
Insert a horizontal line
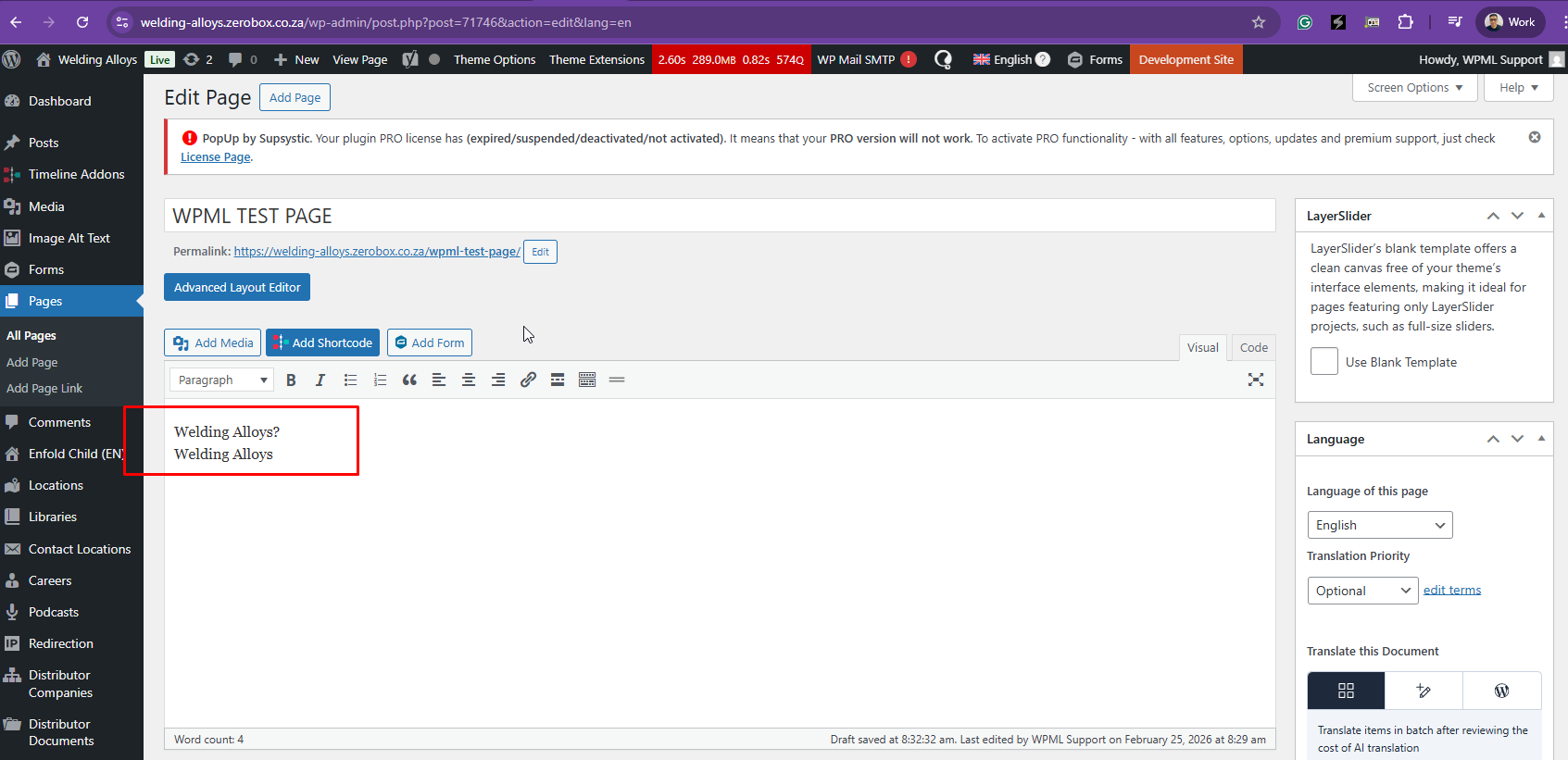pos(617,380)
